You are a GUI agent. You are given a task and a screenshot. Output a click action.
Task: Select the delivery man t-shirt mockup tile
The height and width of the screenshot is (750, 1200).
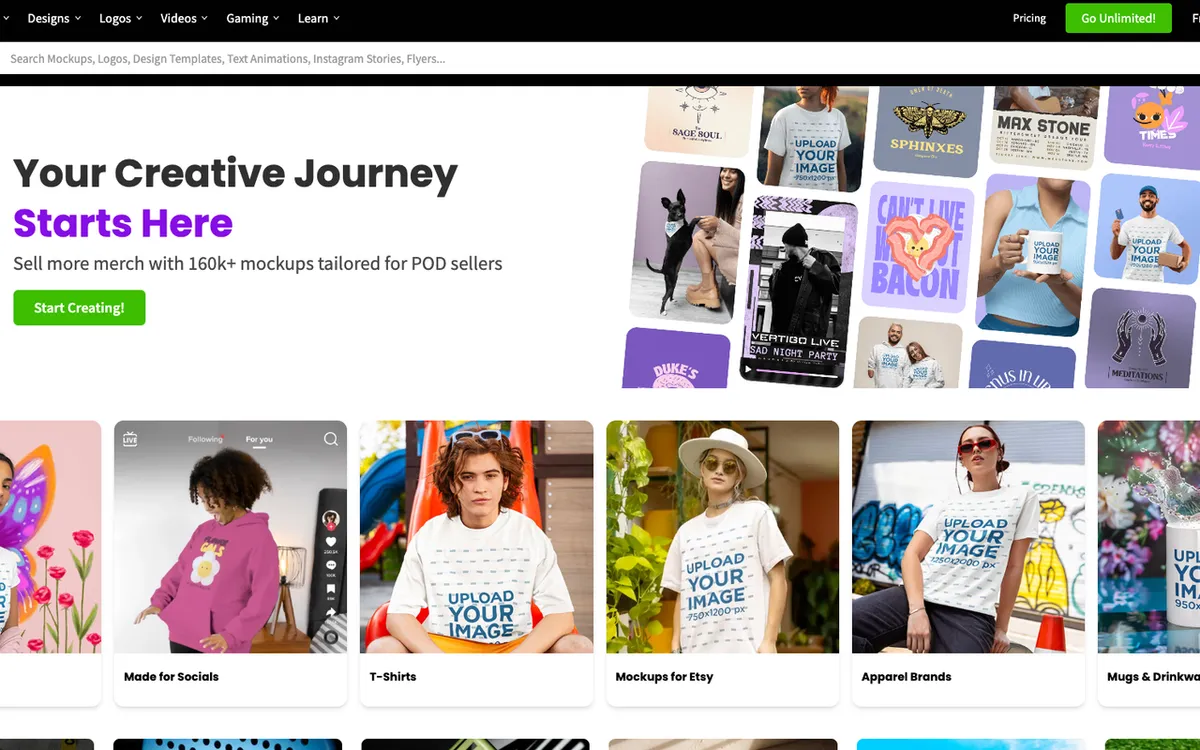[x=1147, y=229]
